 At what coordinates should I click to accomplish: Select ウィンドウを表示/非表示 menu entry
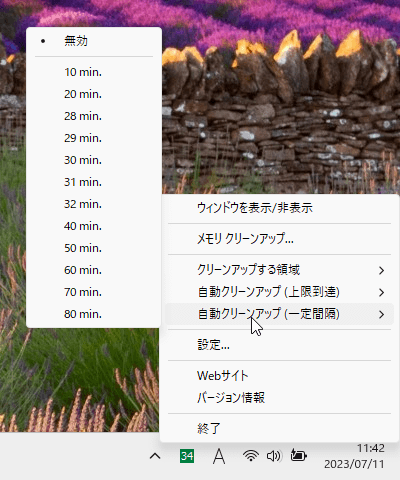click(279, 208)
